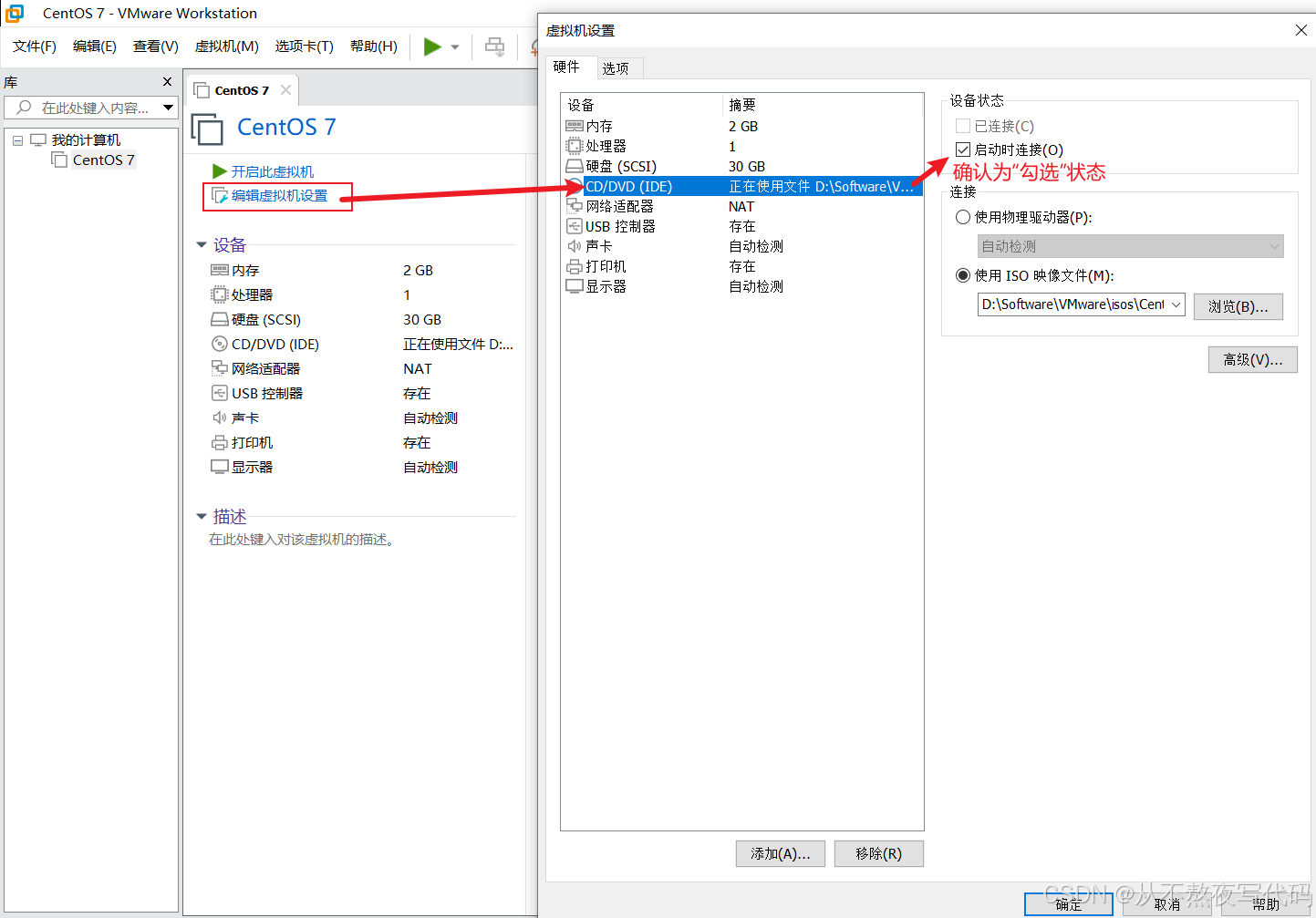Click the Remove (移除) hardware button

[878, 854]
